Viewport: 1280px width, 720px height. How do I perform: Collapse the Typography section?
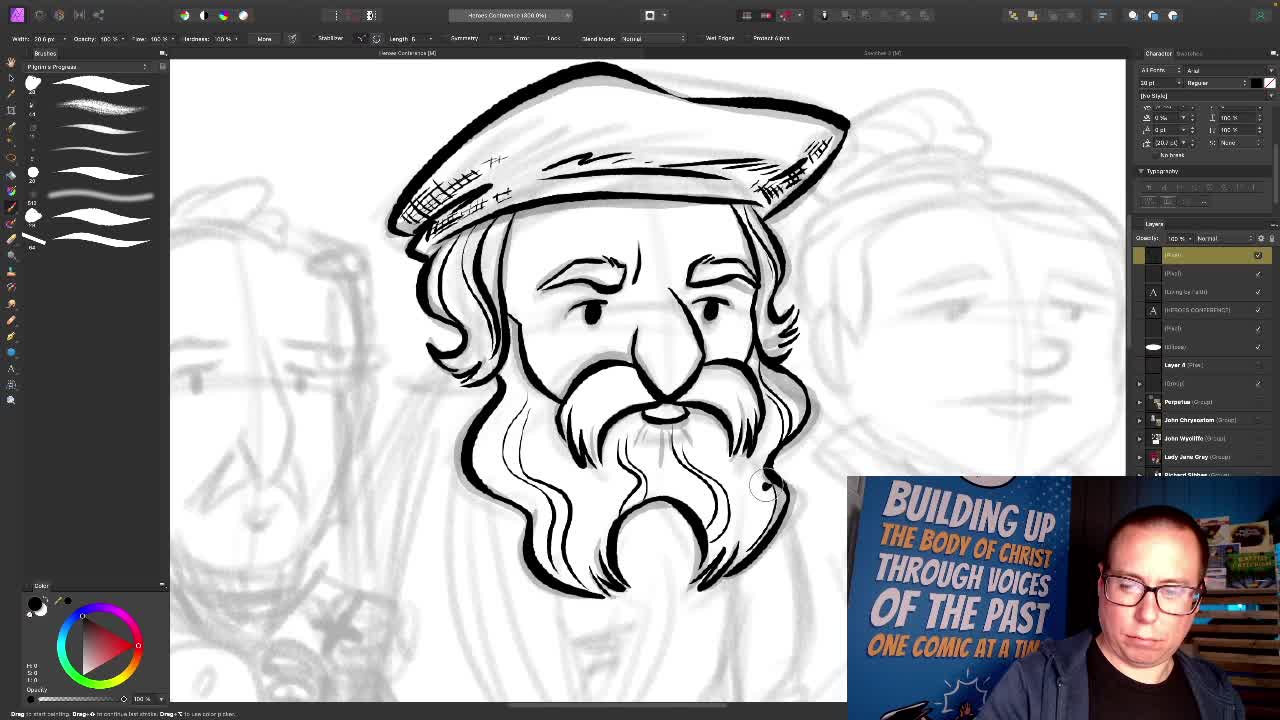coord(1141,171)
